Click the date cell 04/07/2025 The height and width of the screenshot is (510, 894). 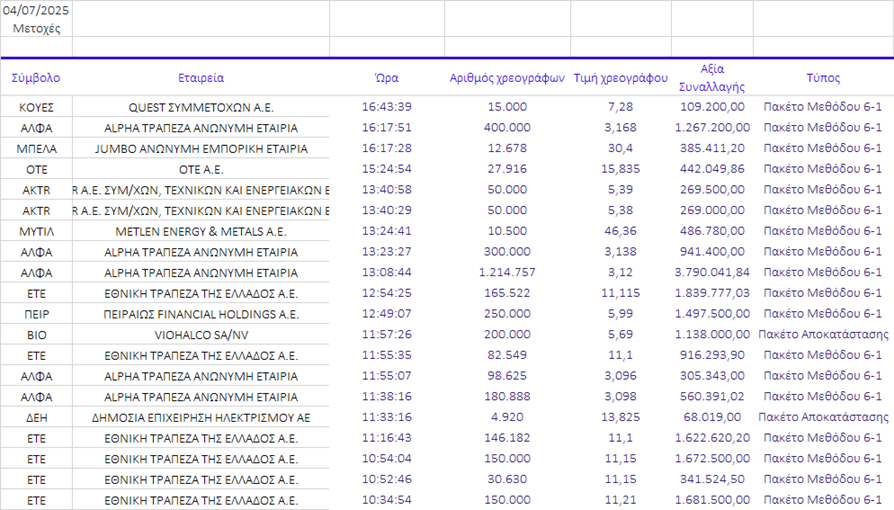pyautogui.click(x=36, y=10)
